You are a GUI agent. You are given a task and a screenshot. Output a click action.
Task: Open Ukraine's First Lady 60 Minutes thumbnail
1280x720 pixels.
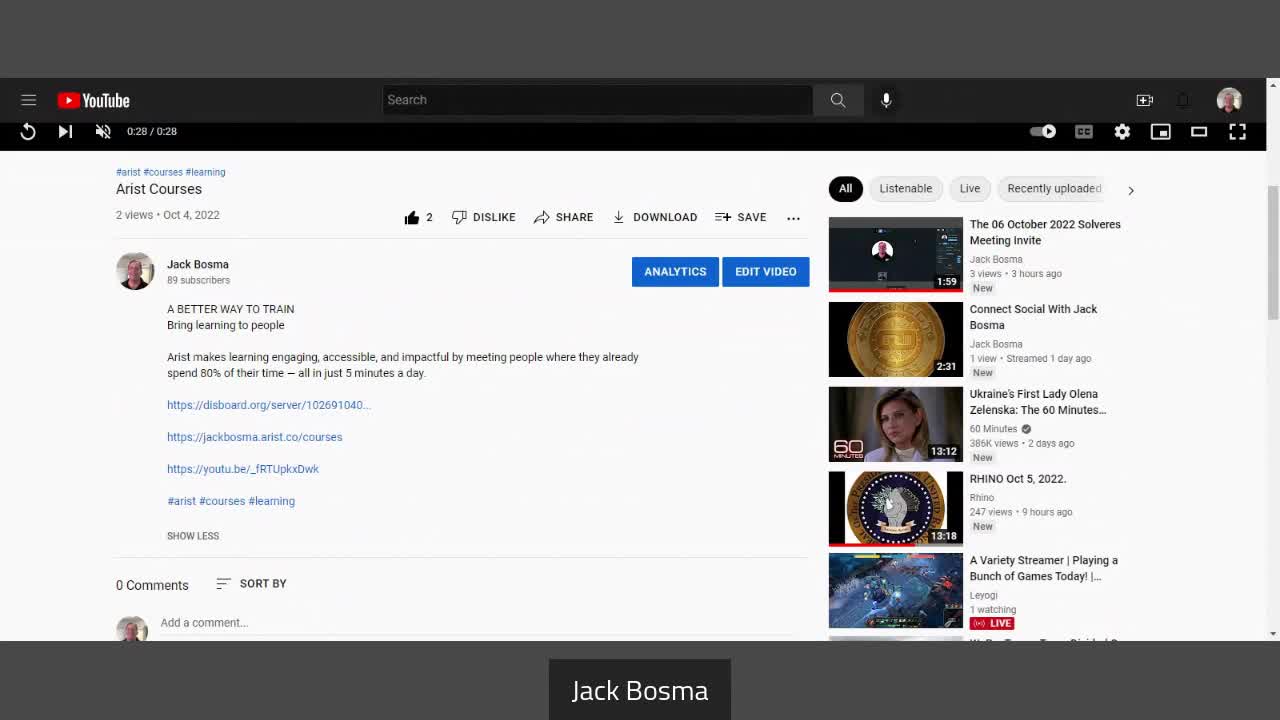[896, 424]
